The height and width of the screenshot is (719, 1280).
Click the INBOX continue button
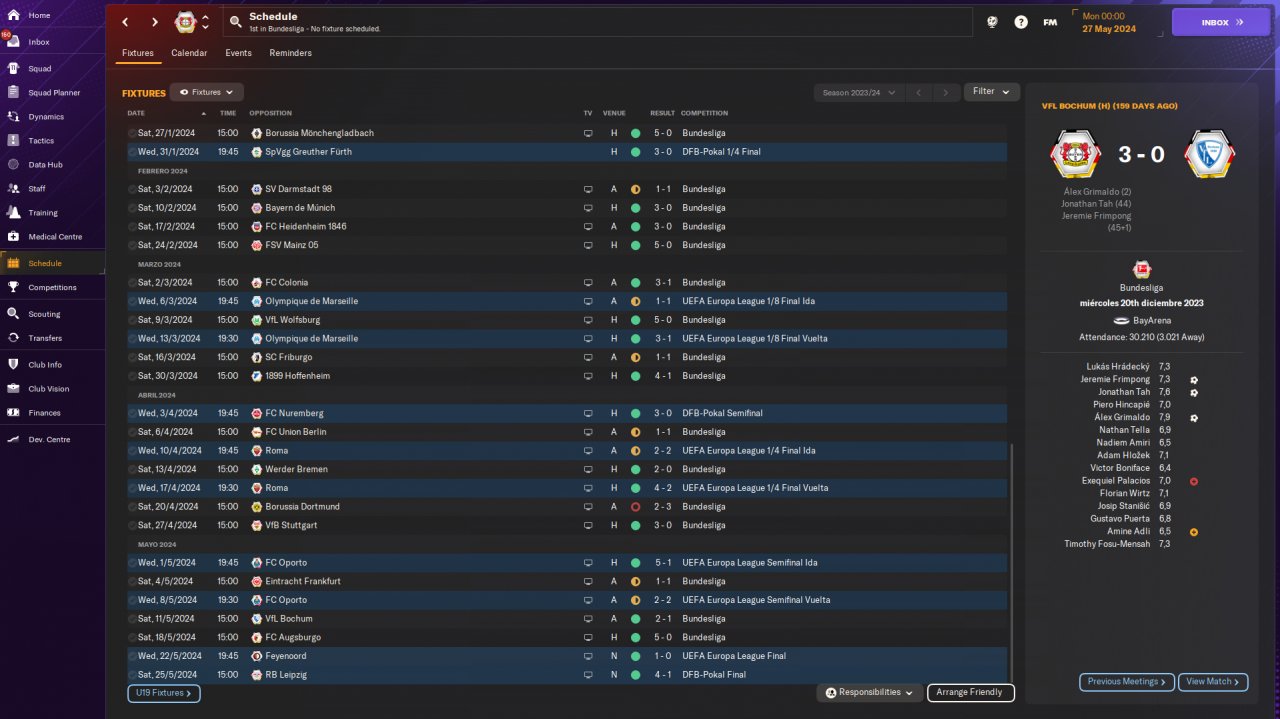click(1220, 22)
